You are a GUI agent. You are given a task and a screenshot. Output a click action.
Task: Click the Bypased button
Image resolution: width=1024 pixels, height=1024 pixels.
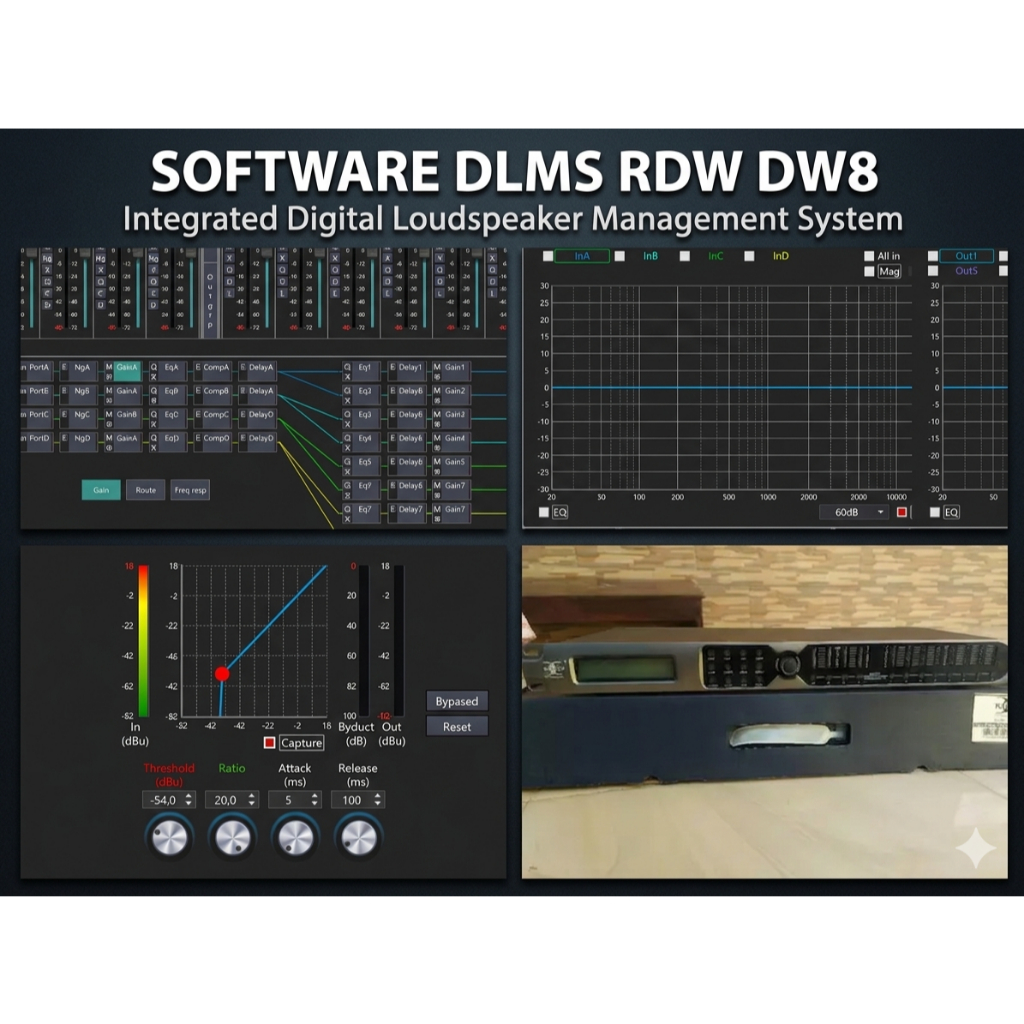click(456, 701)
